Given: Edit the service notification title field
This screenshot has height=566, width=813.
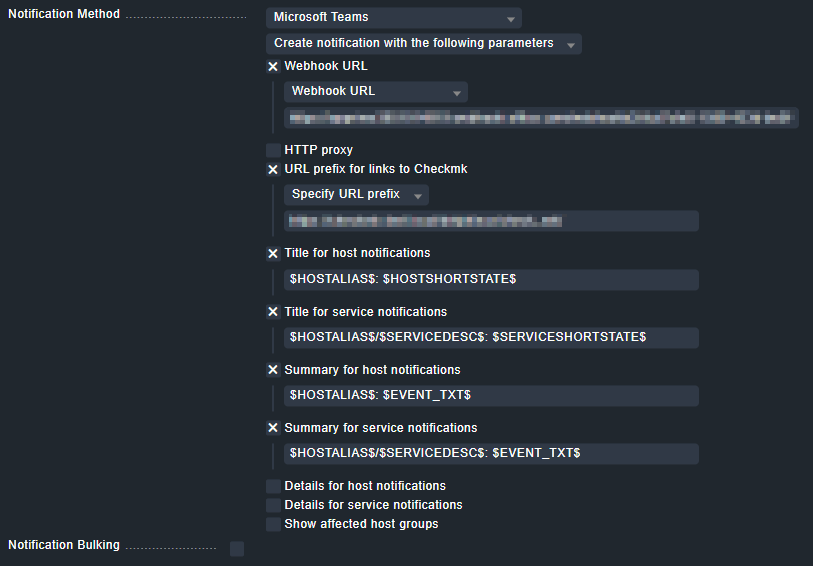Looking at the screenshot, I should pos(490,337).
